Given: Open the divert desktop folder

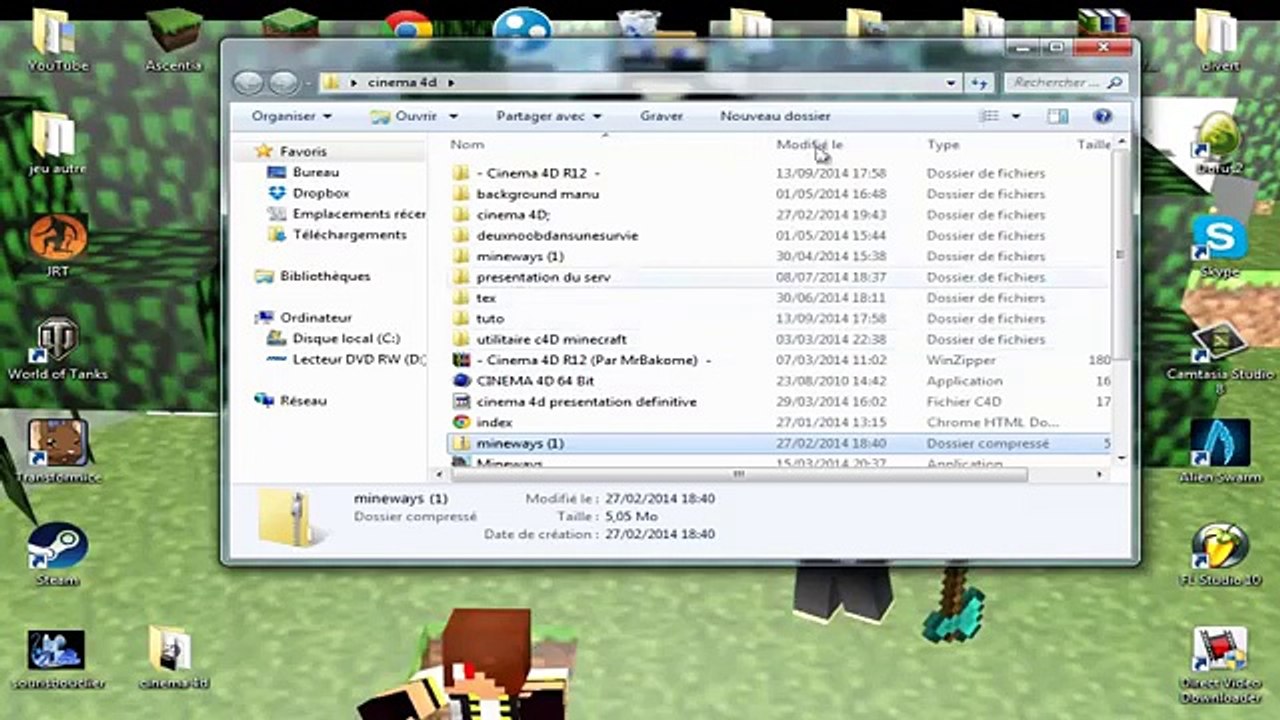Looking at the screenshot, I should [1217, 40].
